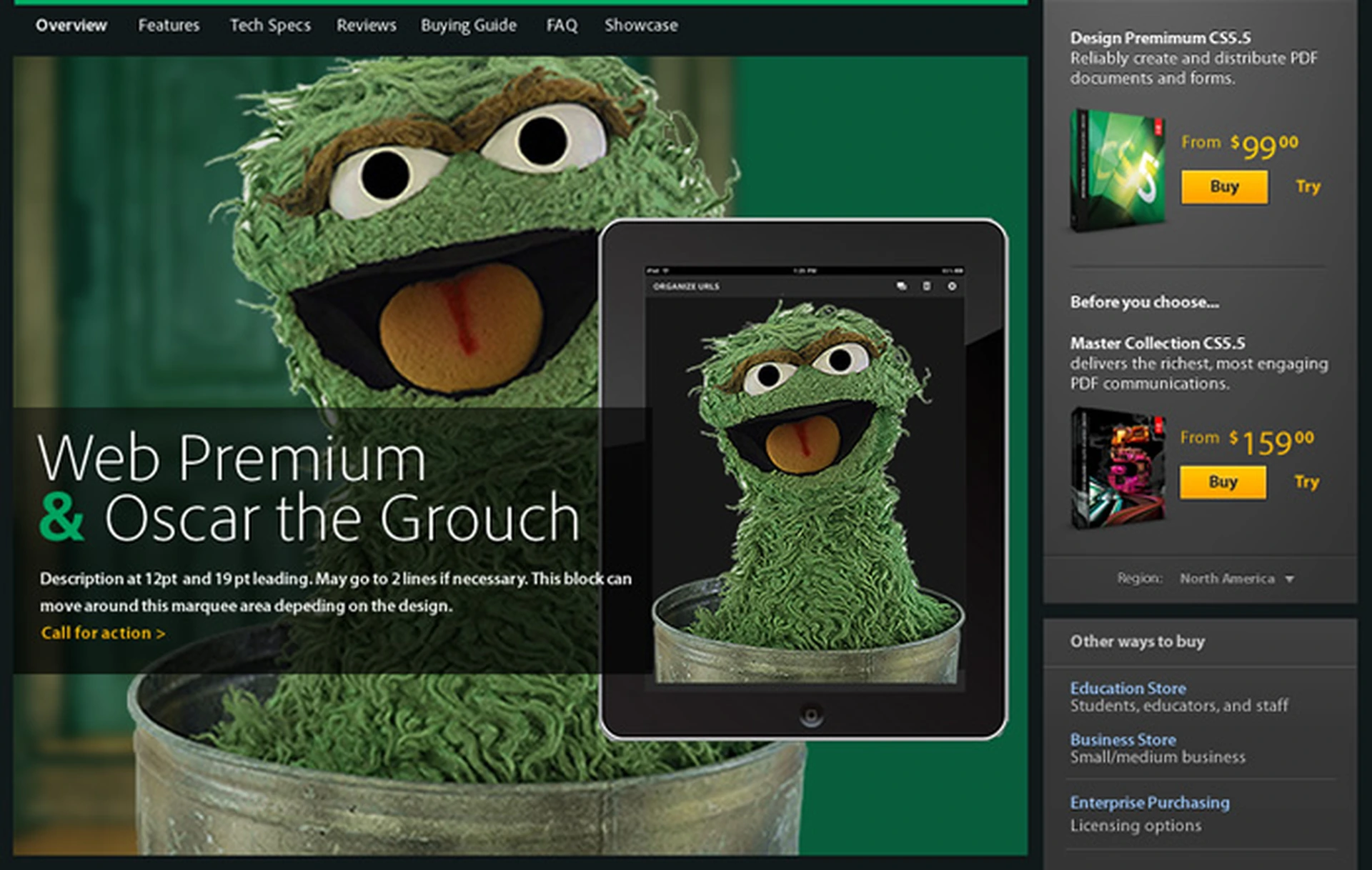Click the iPad home button
Viewport: 1372px width, 870px height.
[810, 714]
